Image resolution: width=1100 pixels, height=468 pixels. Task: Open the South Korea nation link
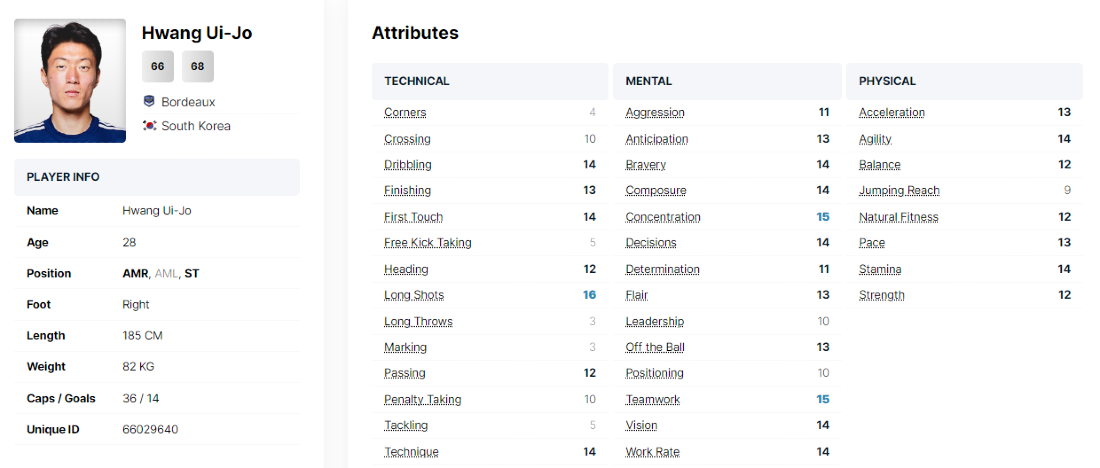[196, 126]
